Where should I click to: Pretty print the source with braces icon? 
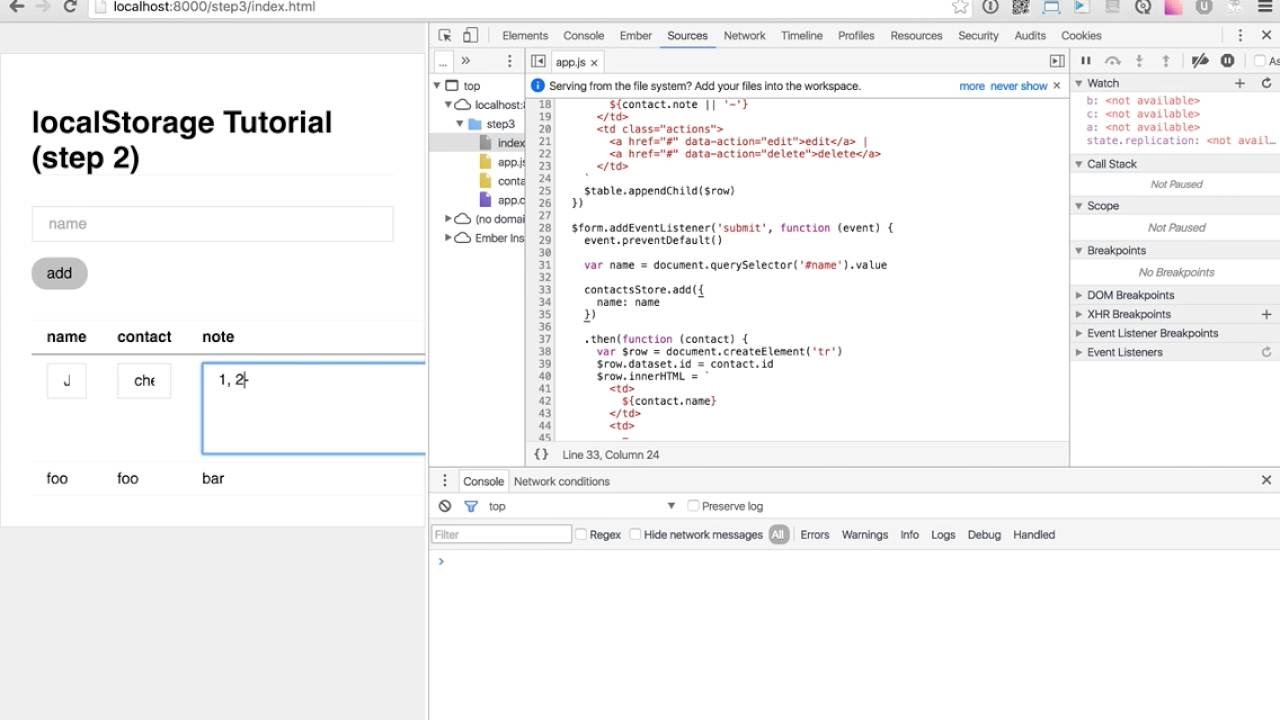click(x=541, y=454)
